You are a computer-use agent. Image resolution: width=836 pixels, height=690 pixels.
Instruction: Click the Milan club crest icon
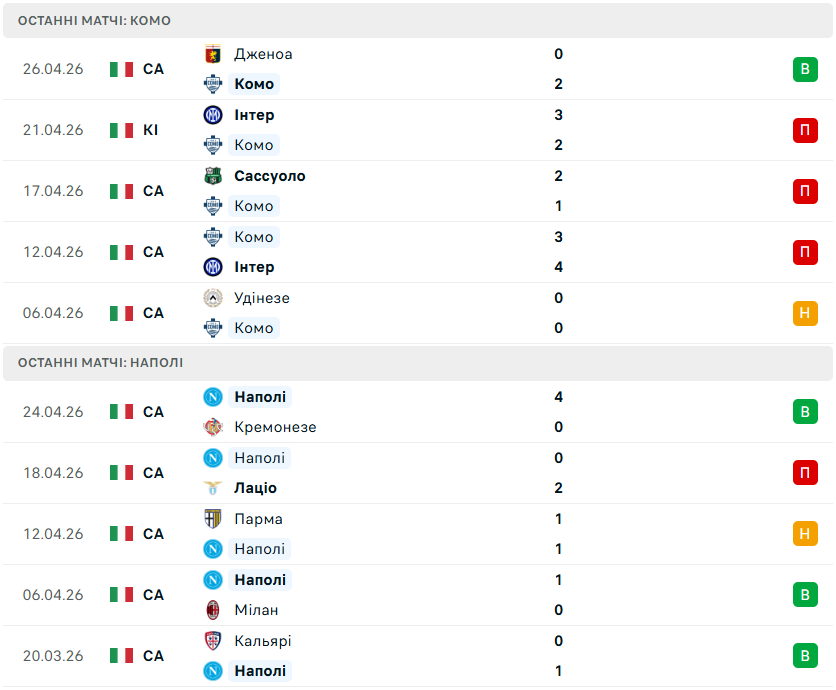tap(213, 610)
